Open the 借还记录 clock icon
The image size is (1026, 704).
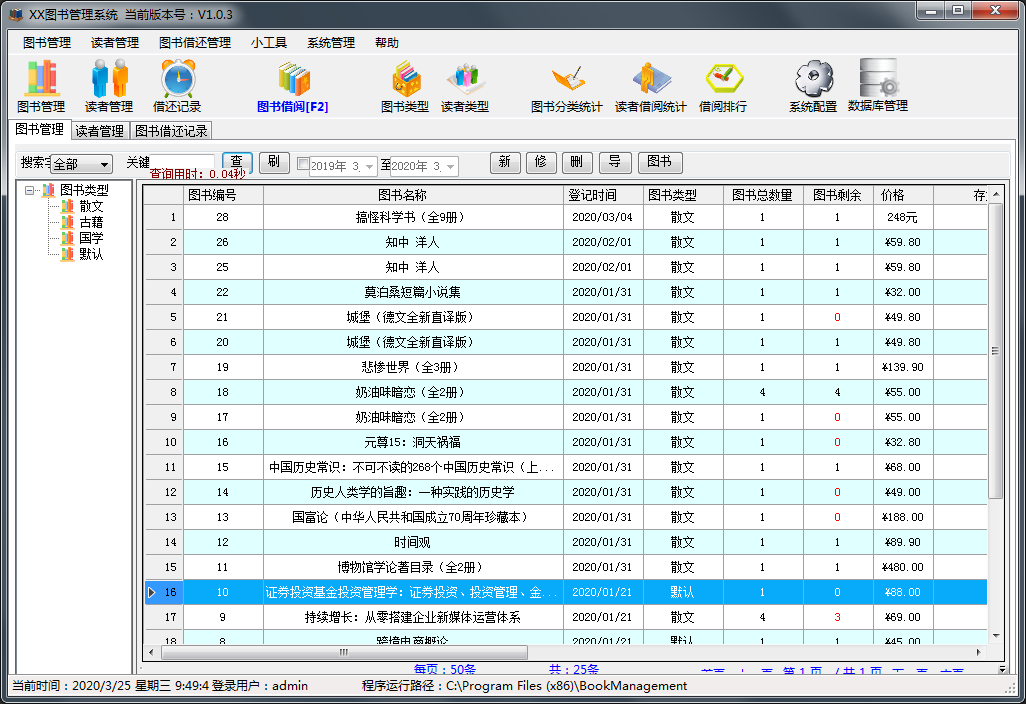pos(177,86)
